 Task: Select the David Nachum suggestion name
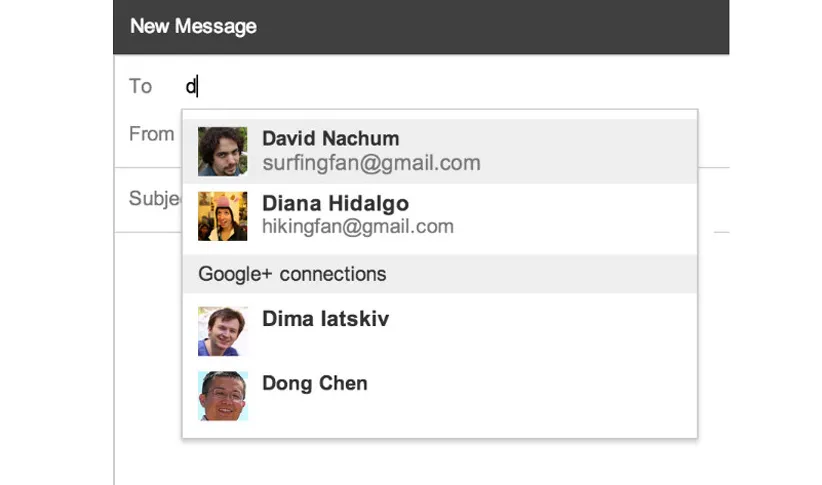[330, 139]
